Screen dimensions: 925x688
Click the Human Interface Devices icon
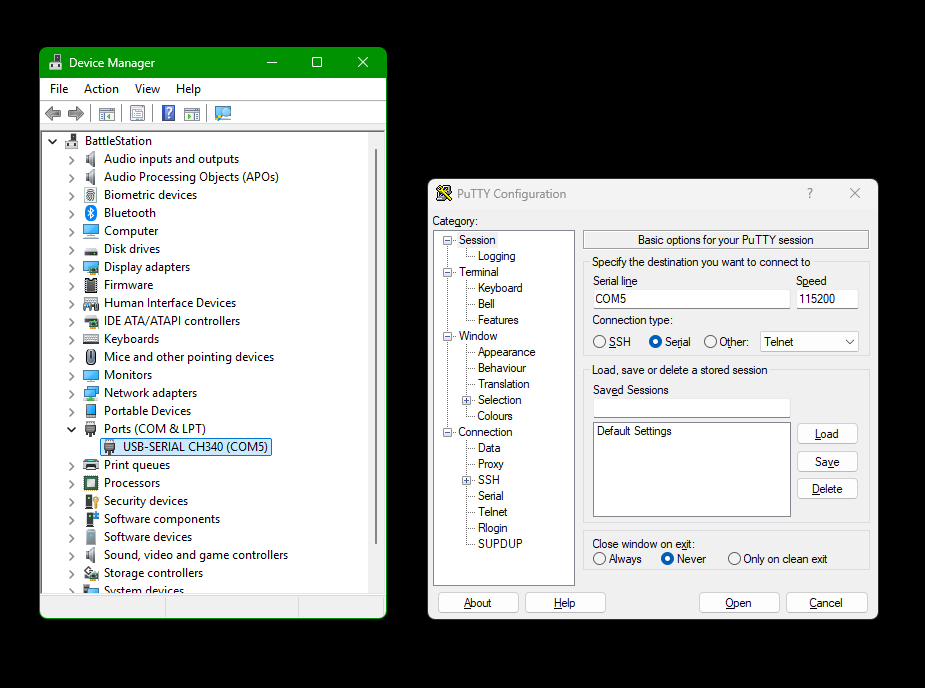click(91, 303)
